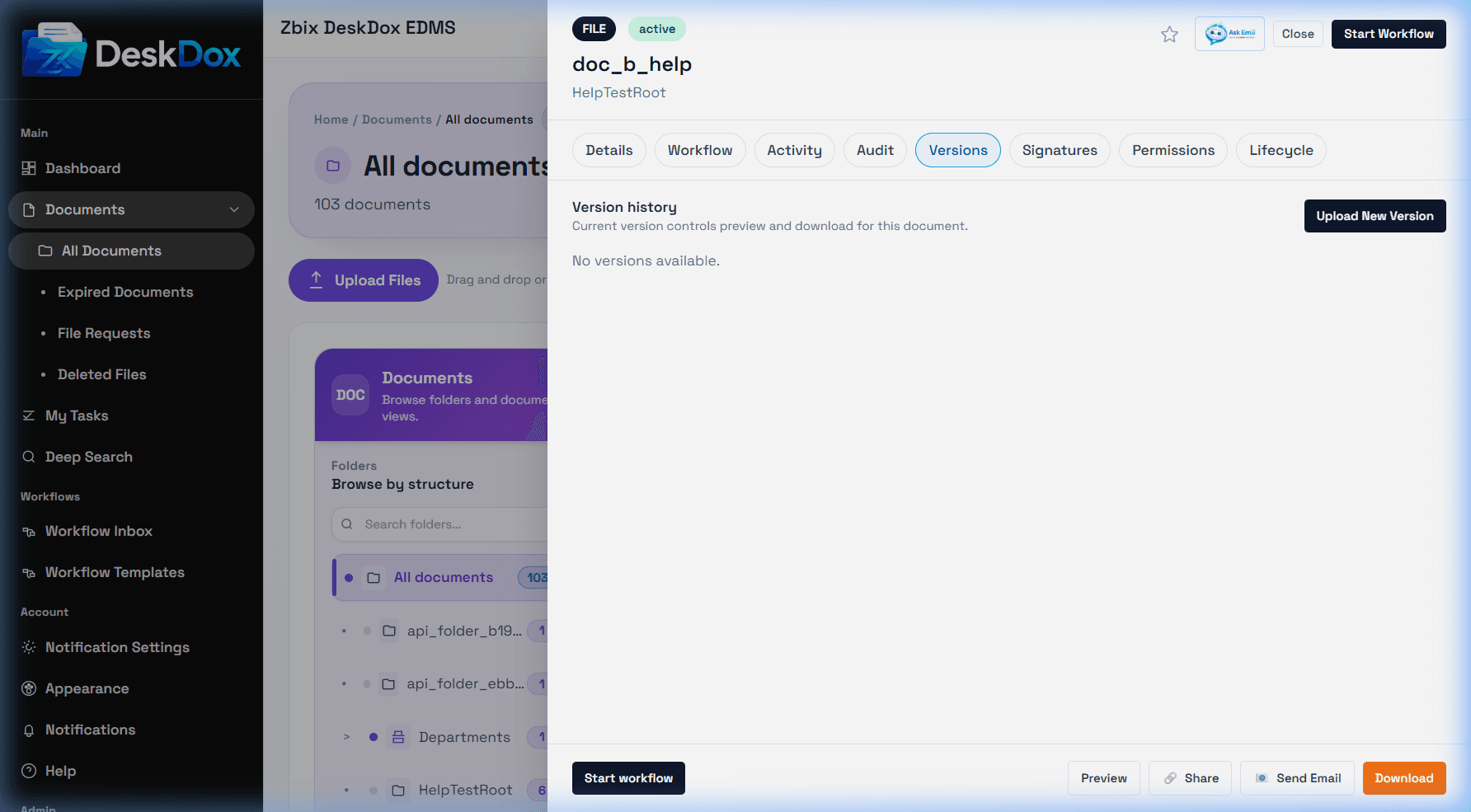Collapse the Documents sidebar menu chevron
The width and height of the screenshot is (1471, 812).
click(x=234, y=209)
